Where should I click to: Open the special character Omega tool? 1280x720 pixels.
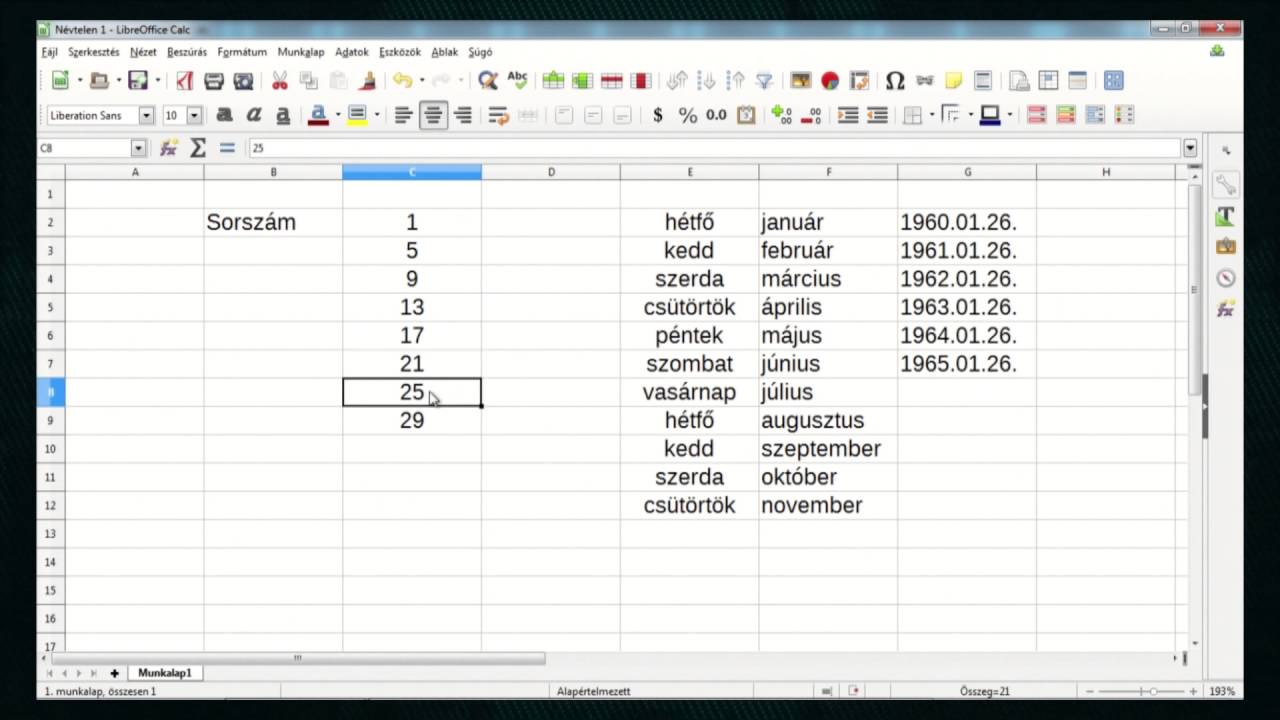pyautogui.click(x=895, y=81)
